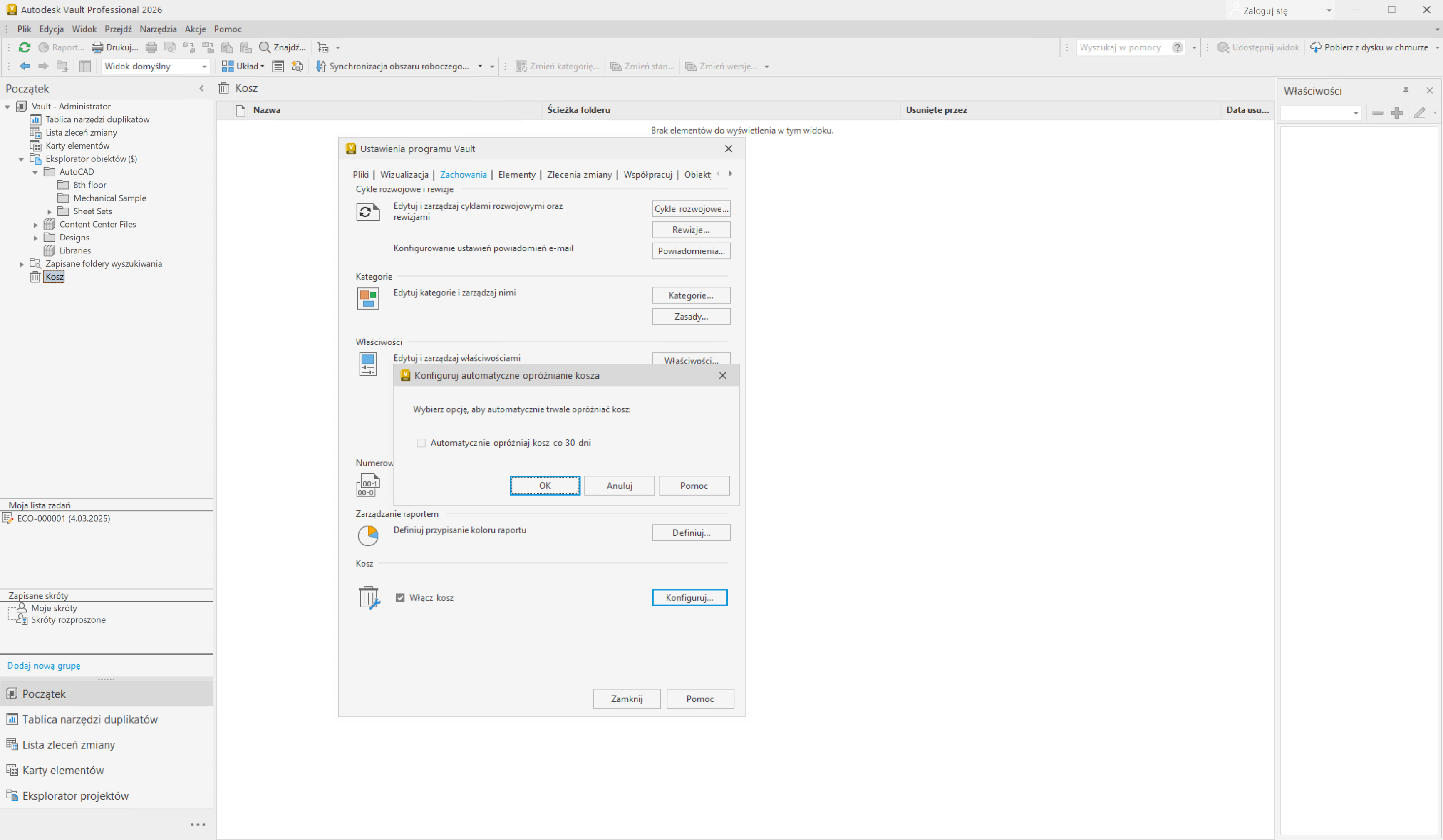Select the Mechanical Sample folder
Image resolution: width=1443 pixels, height=840 pixels.
tap(109, 198)
